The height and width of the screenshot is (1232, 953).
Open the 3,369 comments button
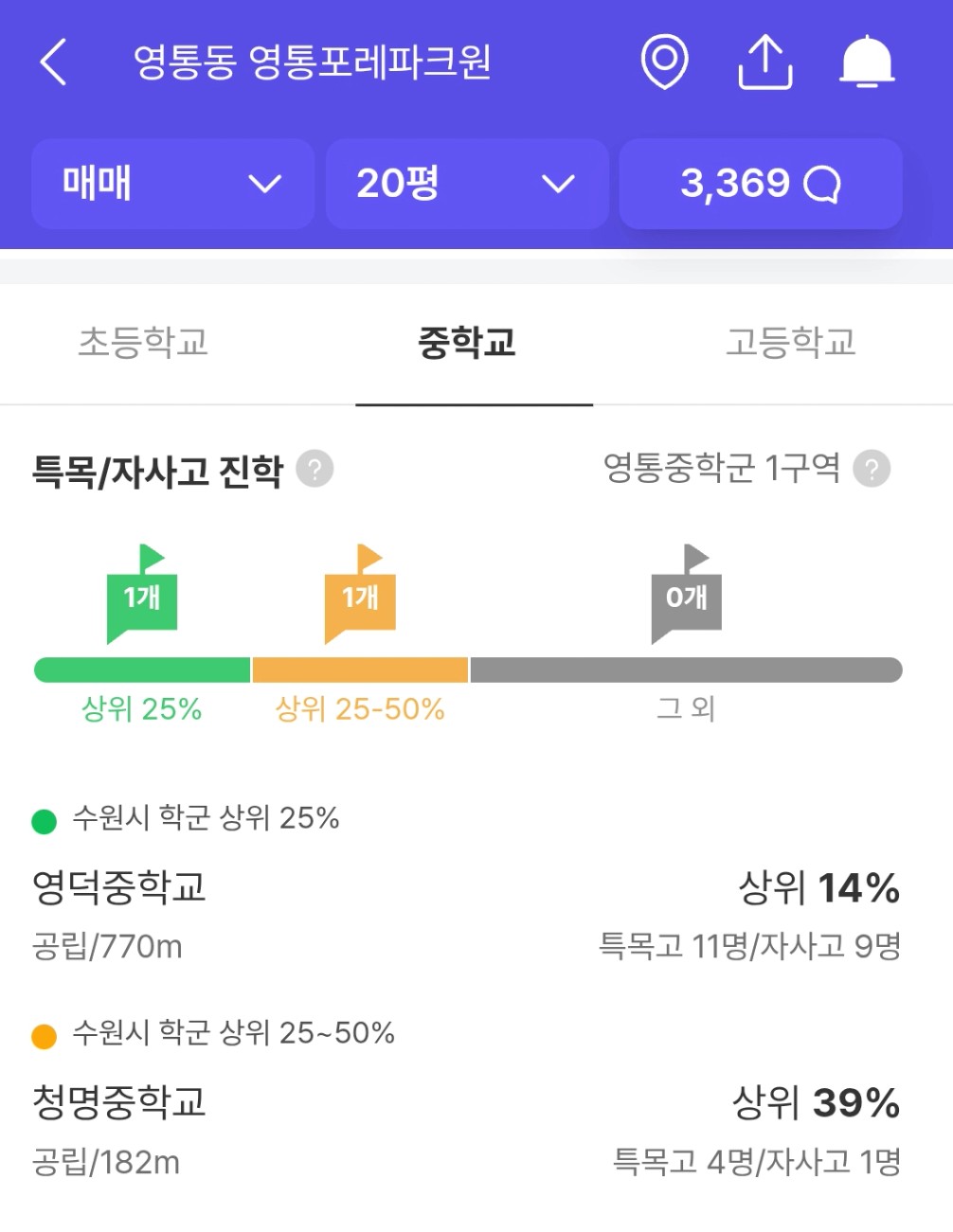[x=761, y=184]
